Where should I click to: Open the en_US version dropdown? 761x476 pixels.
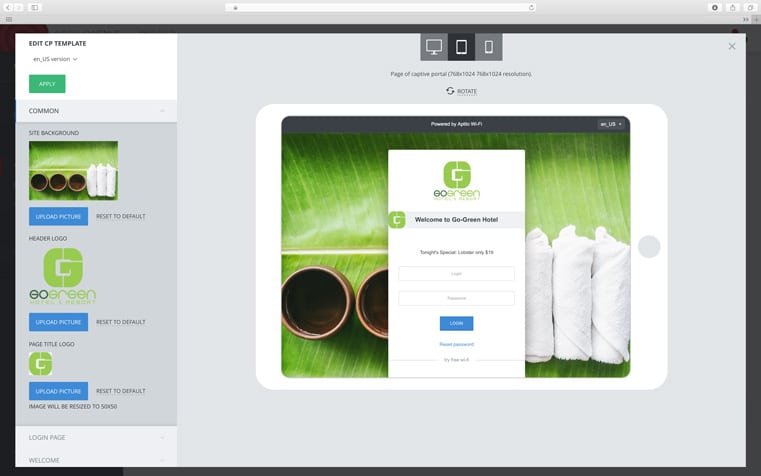55,59
